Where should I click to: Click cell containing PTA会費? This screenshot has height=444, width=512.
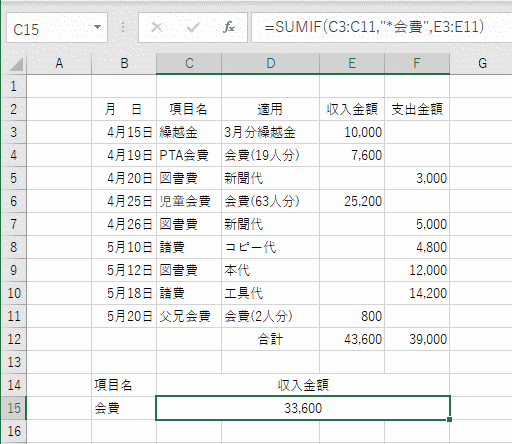click(x=189, y=155)
